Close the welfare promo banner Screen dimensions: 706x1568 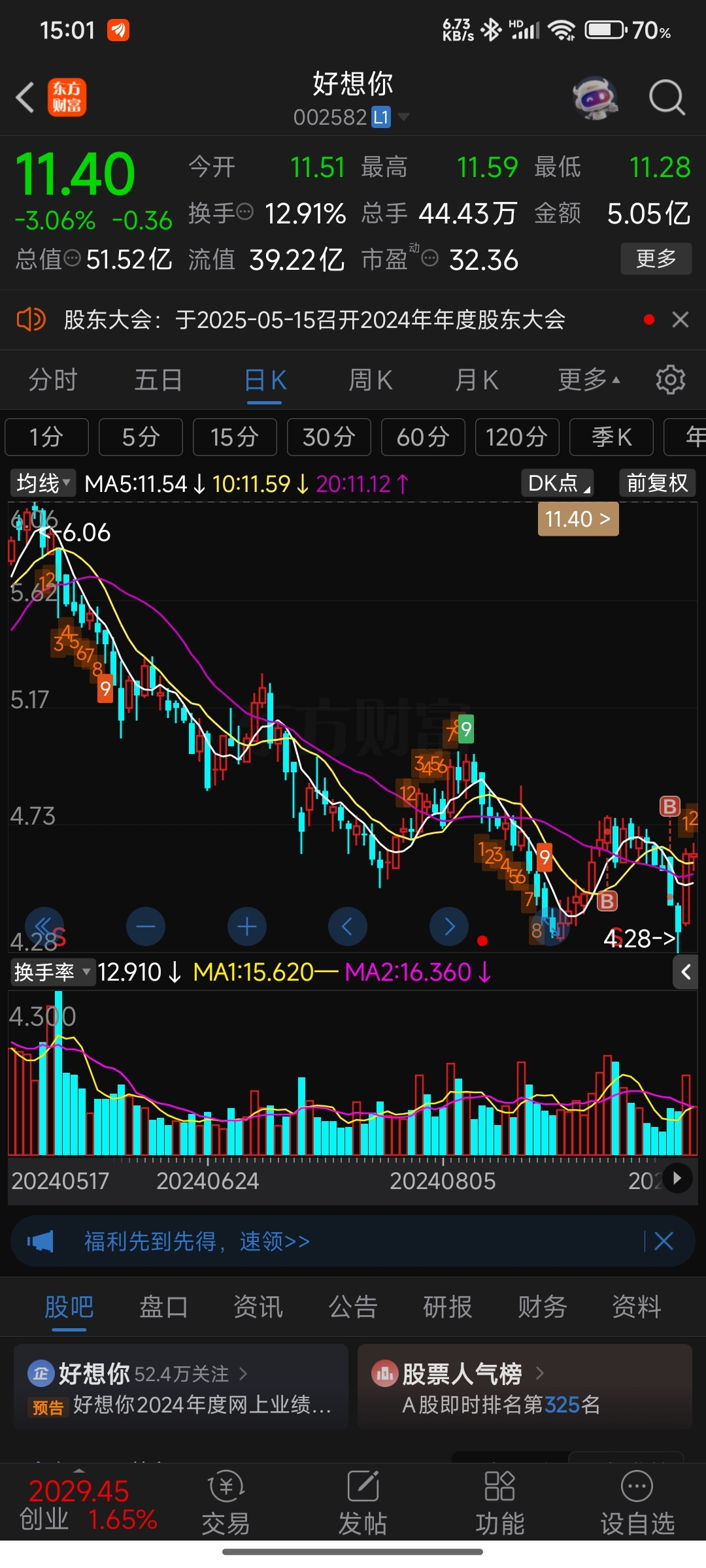pos(664,1241)
